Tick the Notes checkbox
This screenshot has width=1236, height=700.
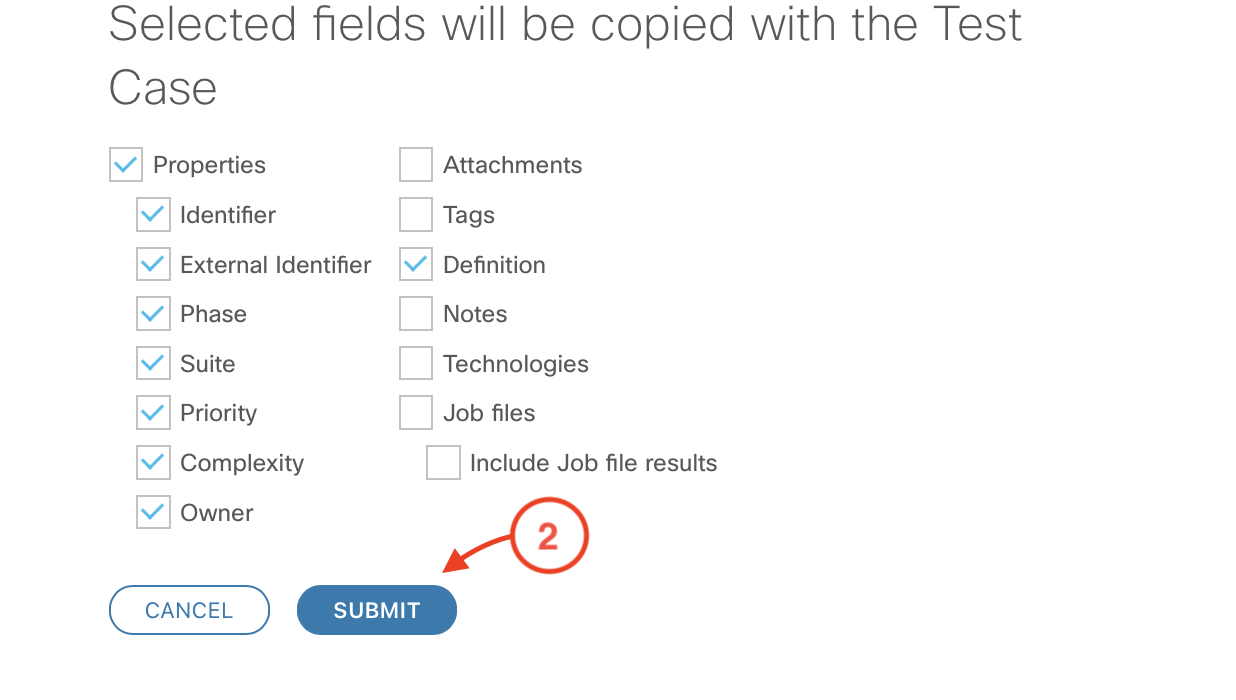tap(416, 314)
